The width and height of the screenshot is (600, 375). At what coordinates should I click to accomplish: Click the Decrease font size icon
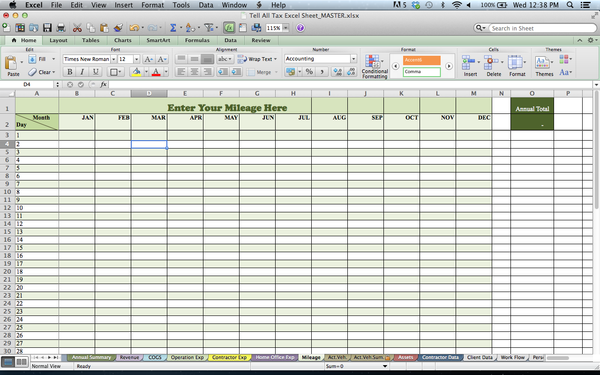coord(162,59)
